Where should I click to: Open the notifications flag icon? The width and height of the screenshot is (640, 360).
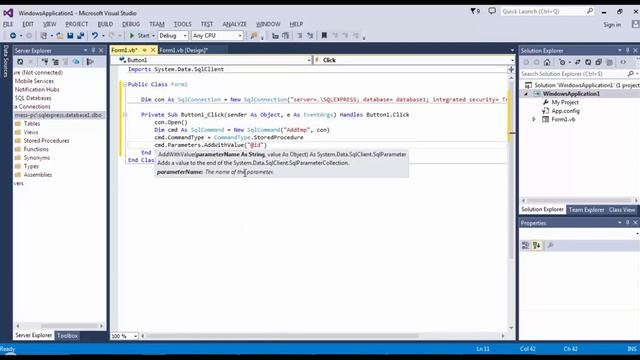(474, 11)
